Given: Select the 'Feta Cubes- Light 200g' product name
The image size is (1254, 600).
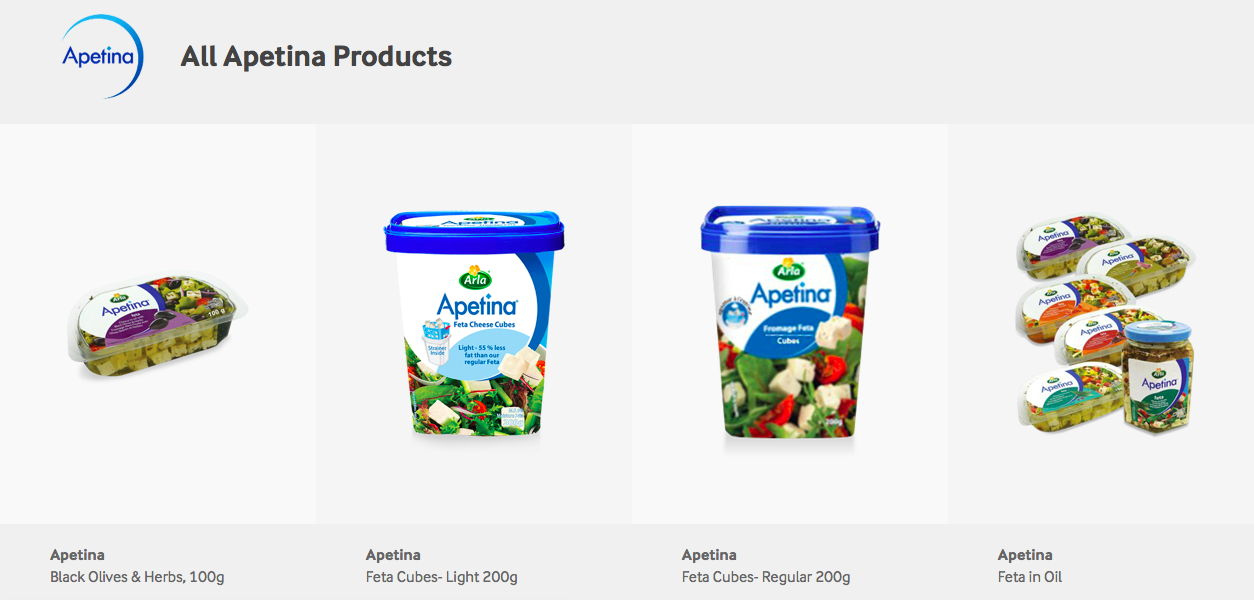Looking at the screenshot, I should point(442,577).
